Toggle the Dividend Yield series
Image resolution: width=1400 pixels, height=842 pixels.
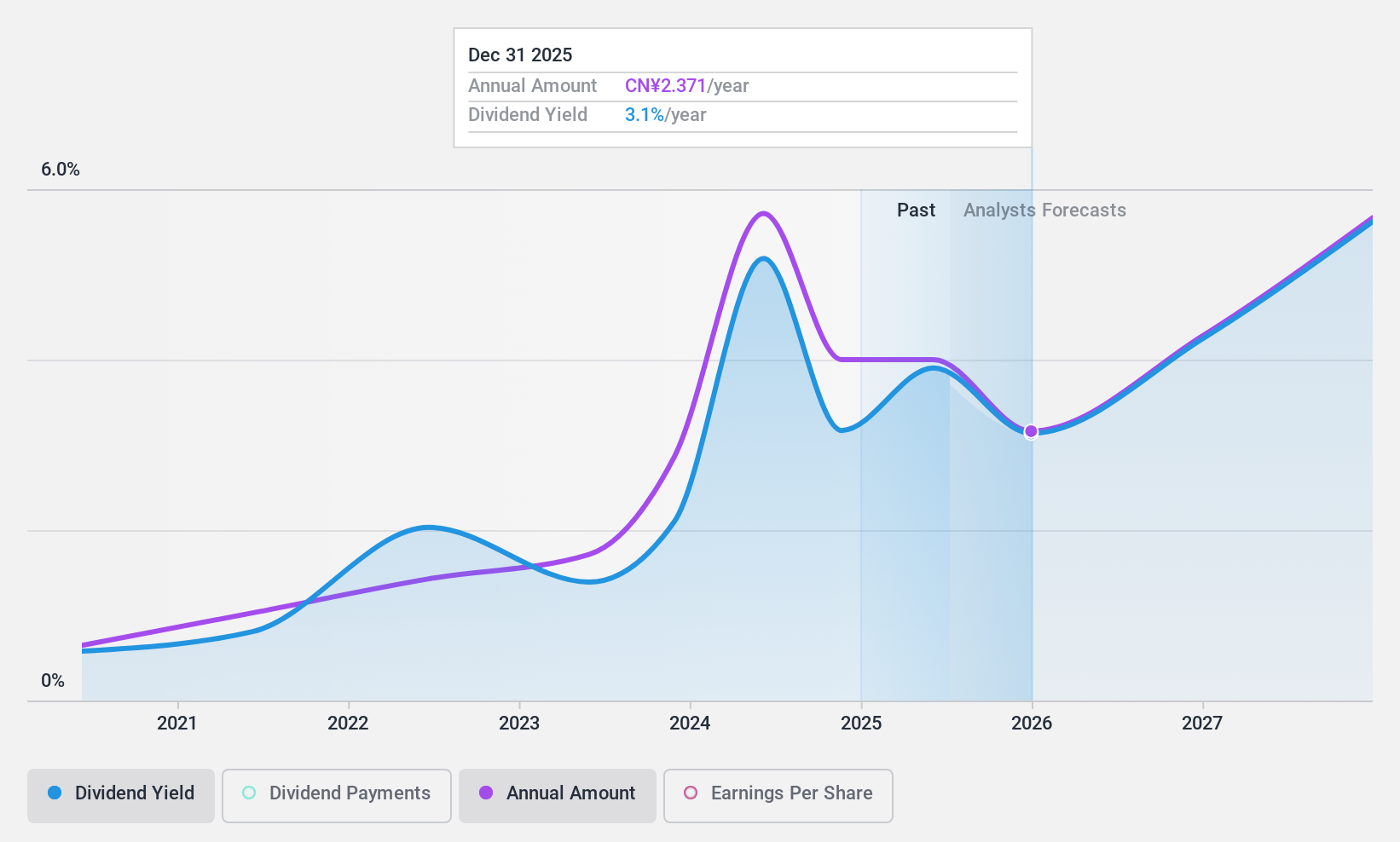tap(121, 796)
